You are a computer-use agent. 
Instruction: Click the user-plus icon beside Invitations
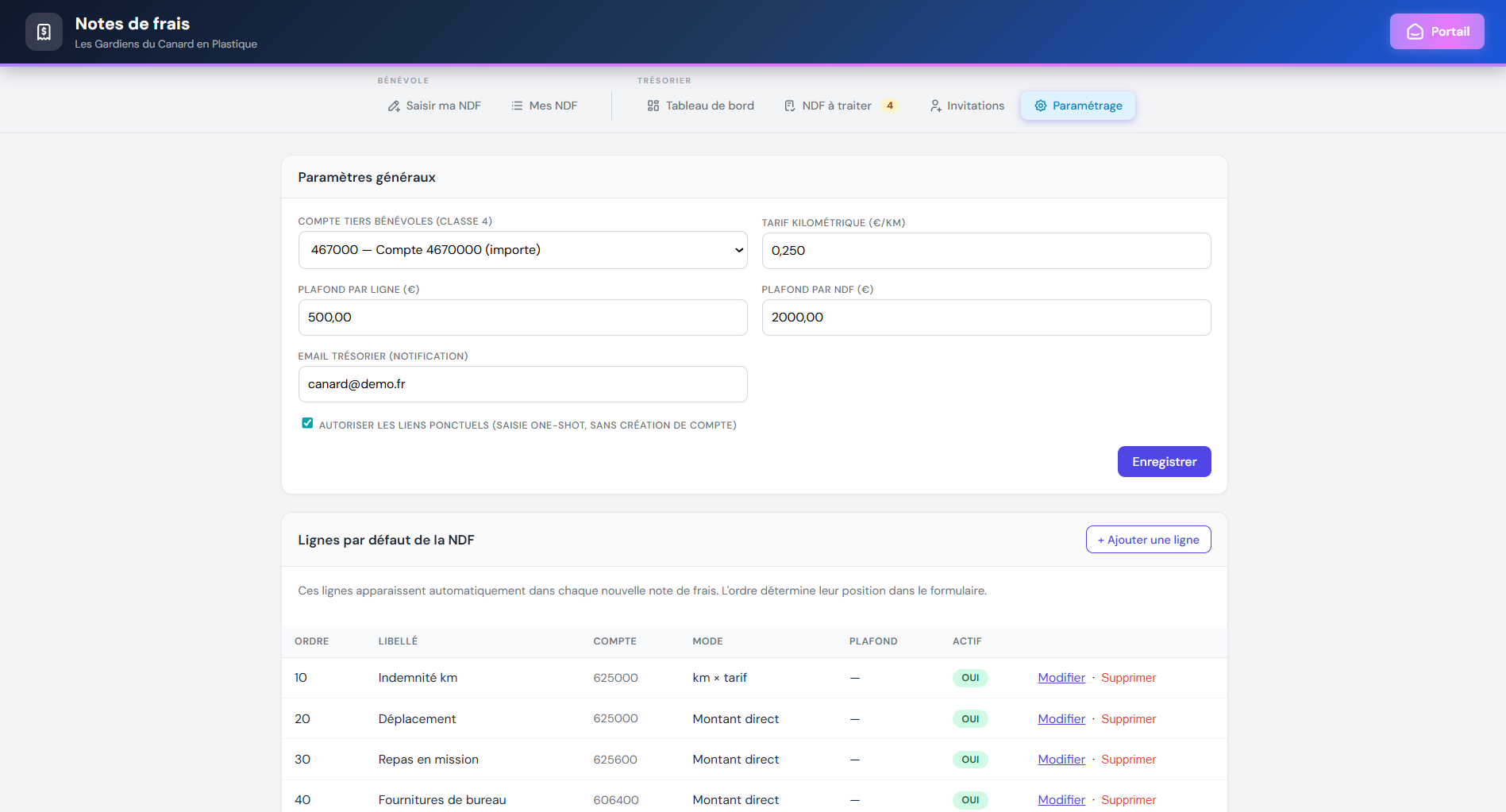coord(936,106)
